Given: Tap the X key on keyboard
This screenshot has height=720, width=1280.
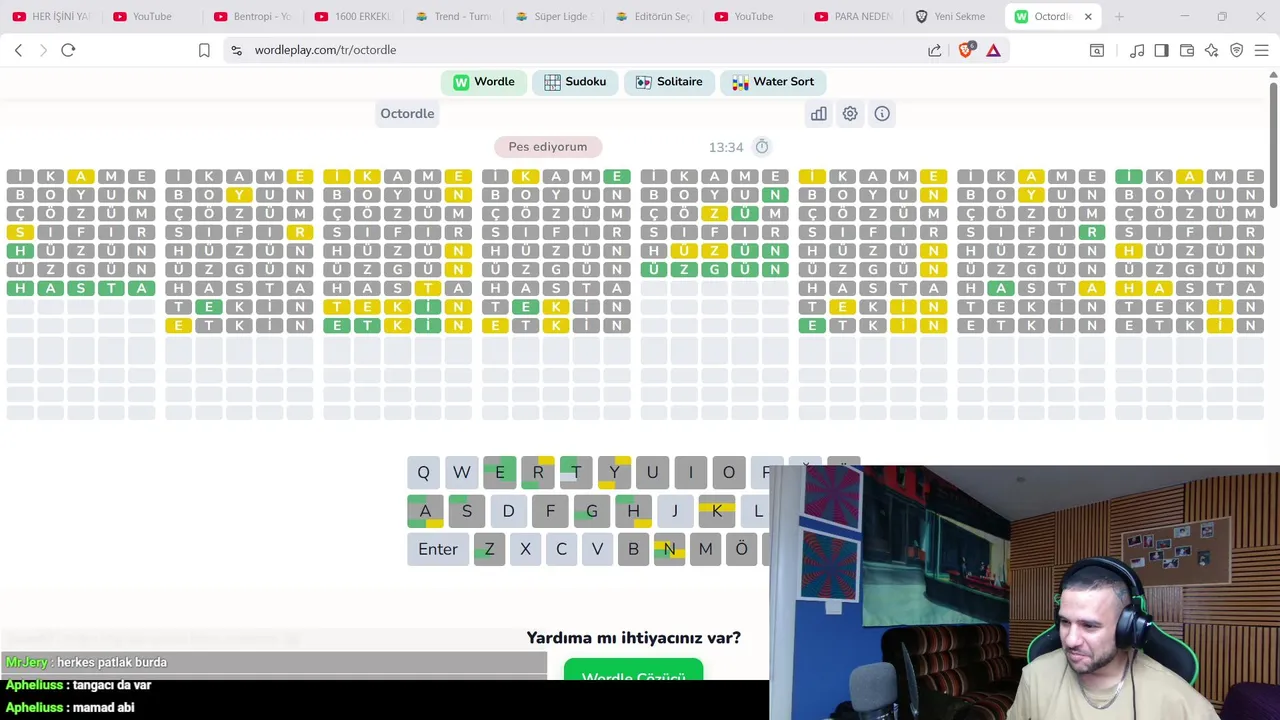Looking at the screenshot, I should pyautogui.click(x=525, y=549).
